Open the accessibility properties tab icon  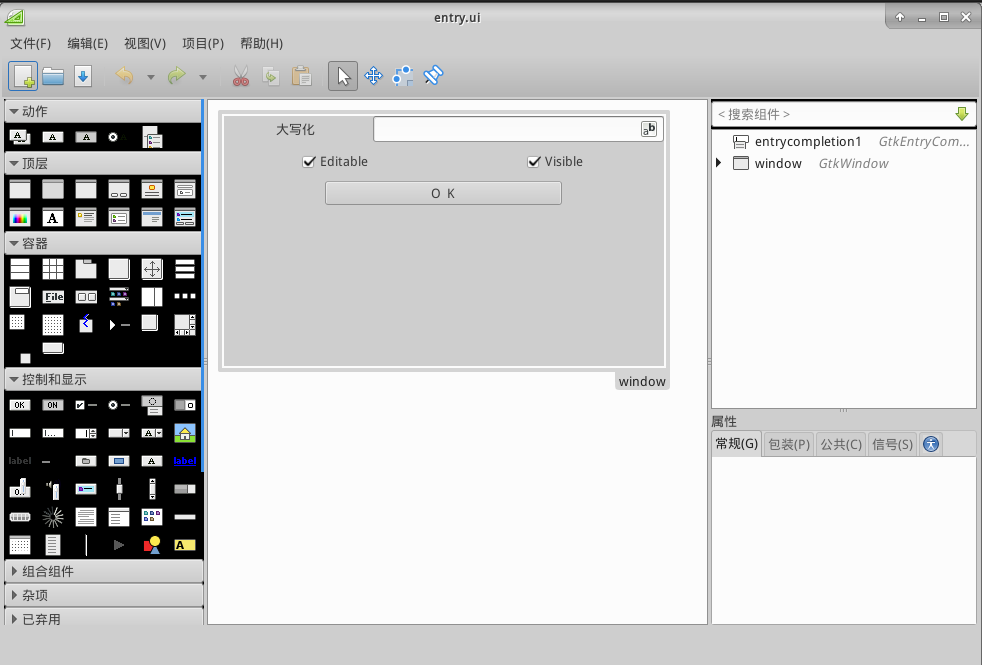[931, 445]
